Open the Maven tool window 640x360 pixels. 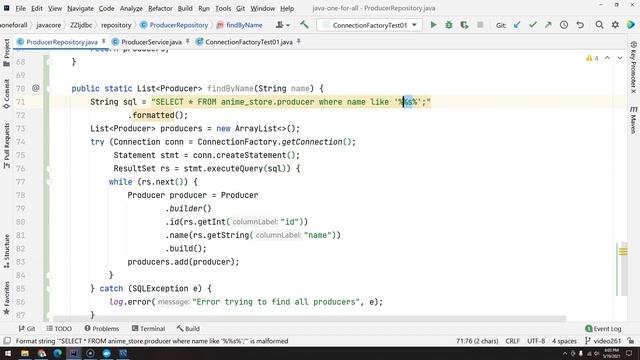pos(633,120)
